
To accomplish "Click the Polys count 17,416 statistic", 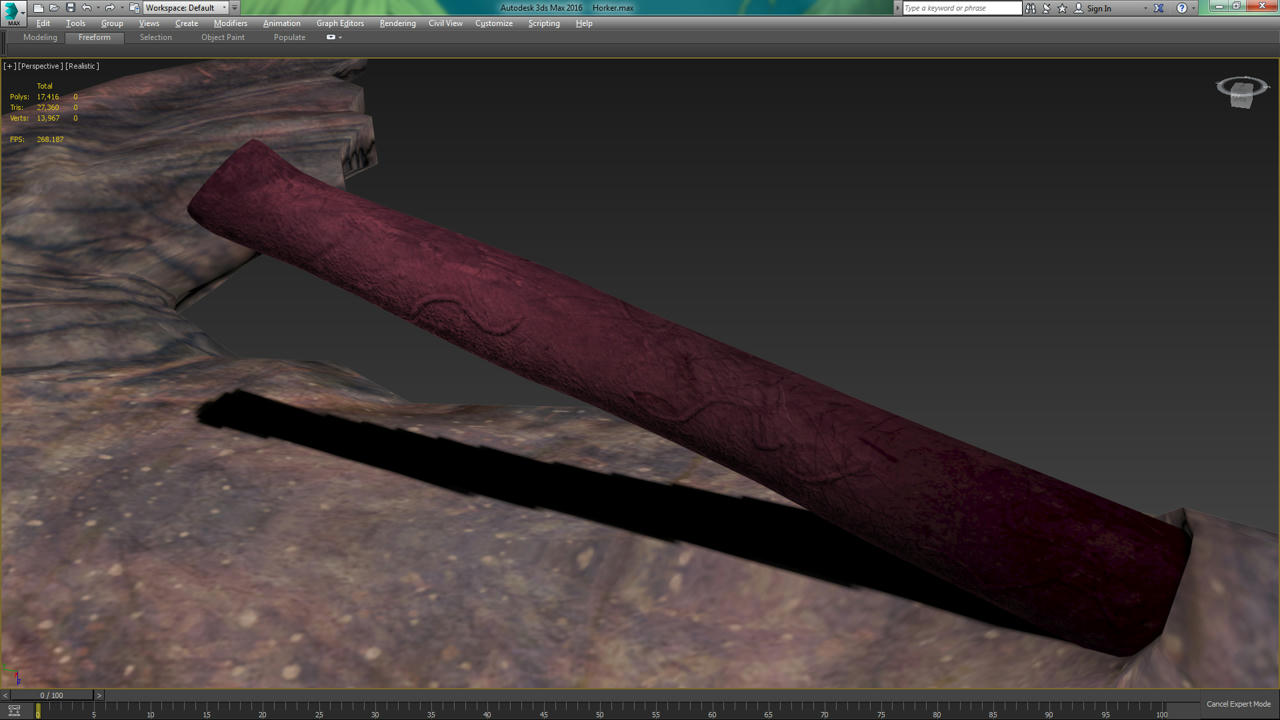I will 48,97.
